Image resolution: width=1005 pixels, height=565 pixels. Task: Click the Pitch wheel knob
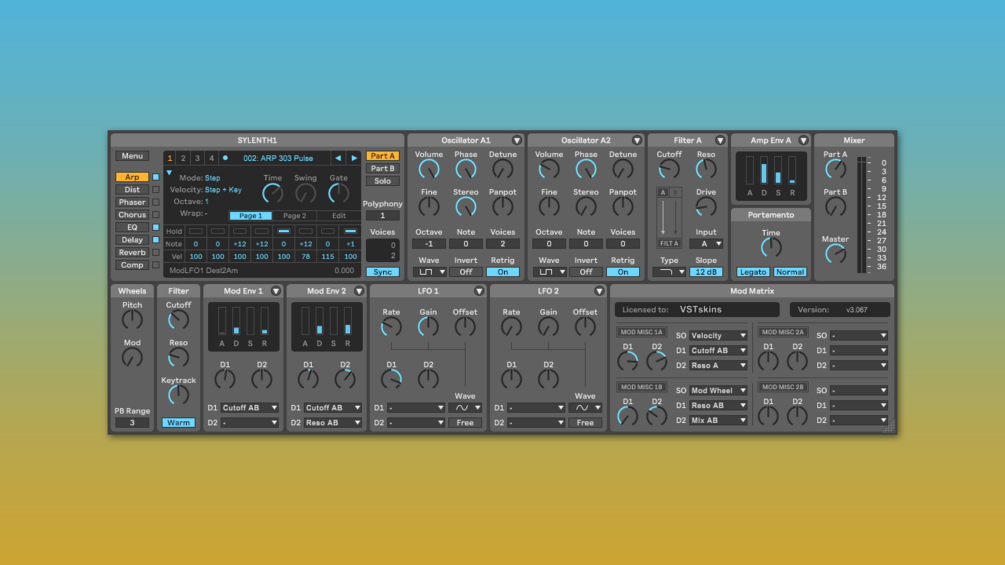(132, 320)
